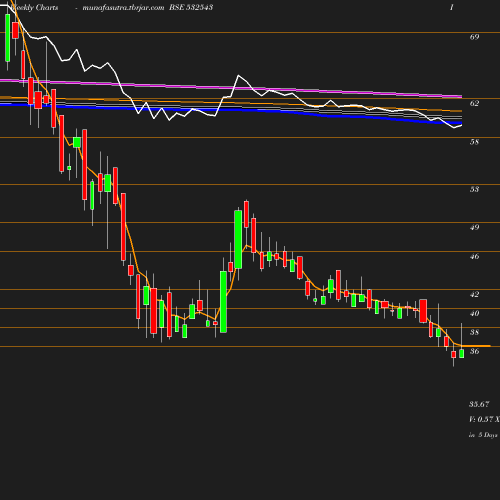This screenshot has height=500, width=500.
Task: Click the 'V: 0.57 X' volume text
Action: [x=484, y=419]
